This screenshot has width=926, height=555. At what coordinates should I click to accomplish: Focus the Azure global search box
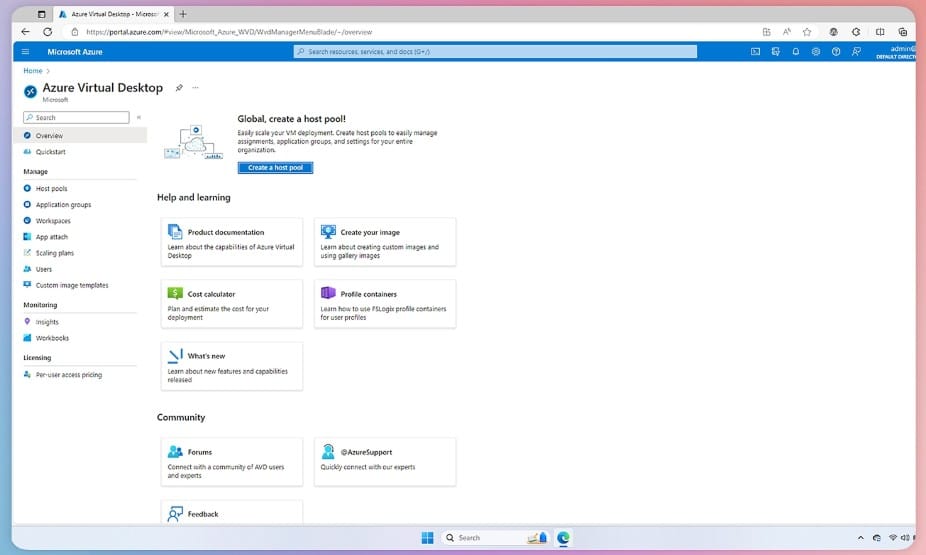495,51
